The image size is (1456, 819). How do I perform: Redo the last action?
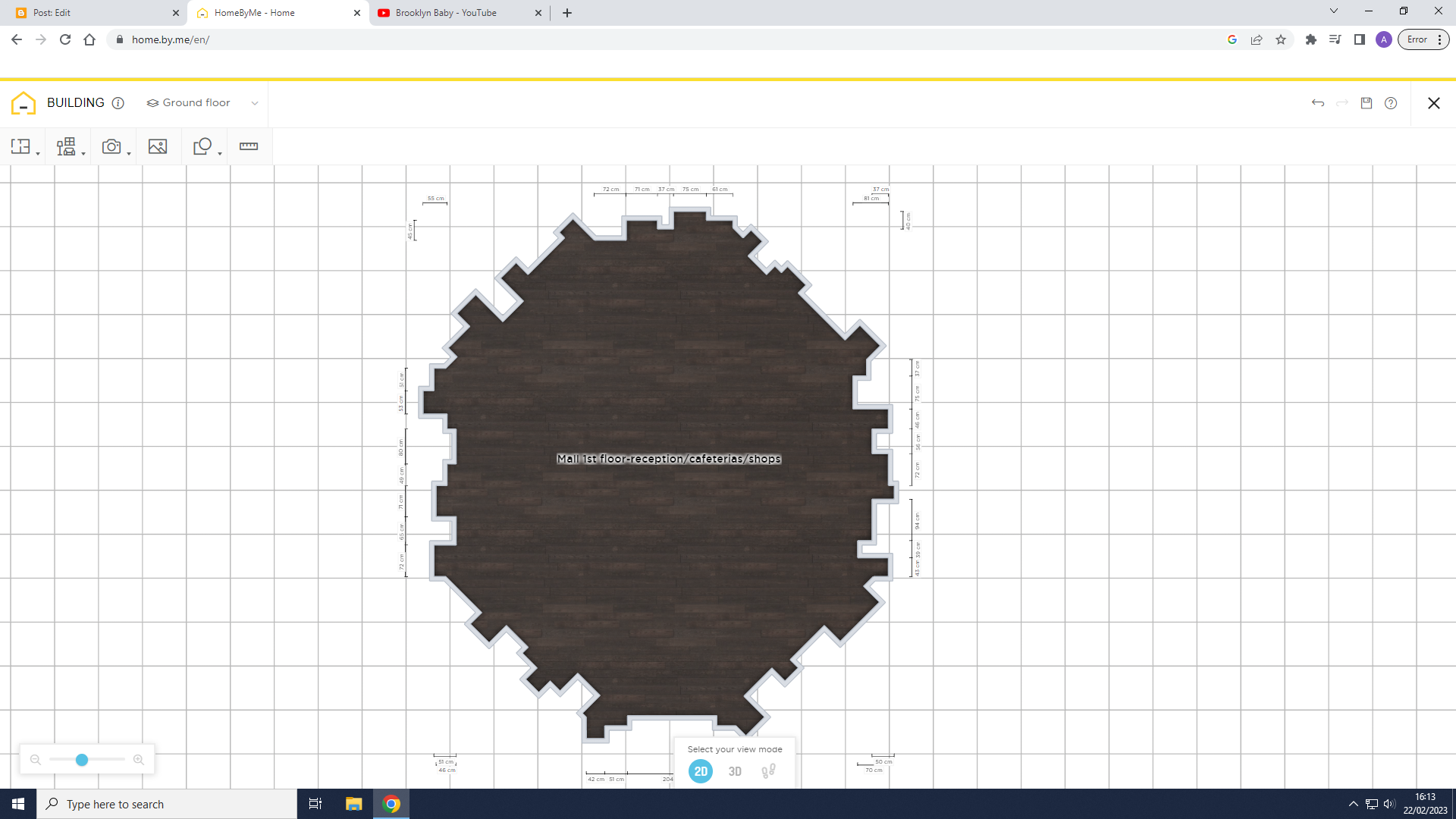(1342, 103)
